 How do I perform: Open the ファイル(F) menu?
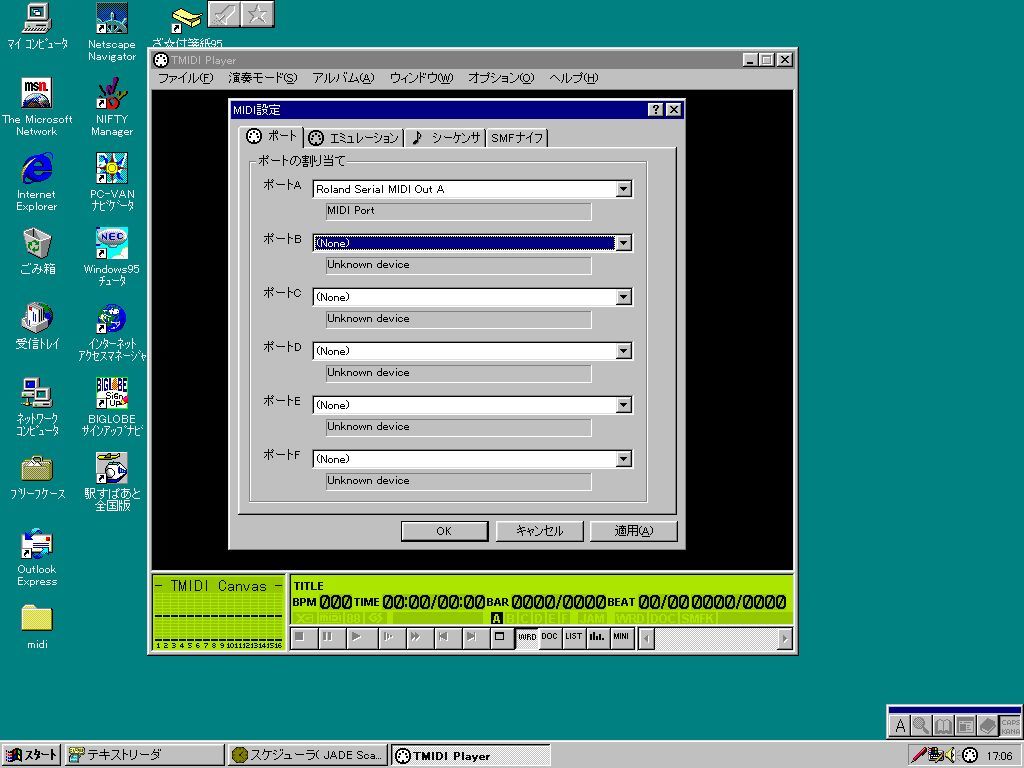click(185, 78)
